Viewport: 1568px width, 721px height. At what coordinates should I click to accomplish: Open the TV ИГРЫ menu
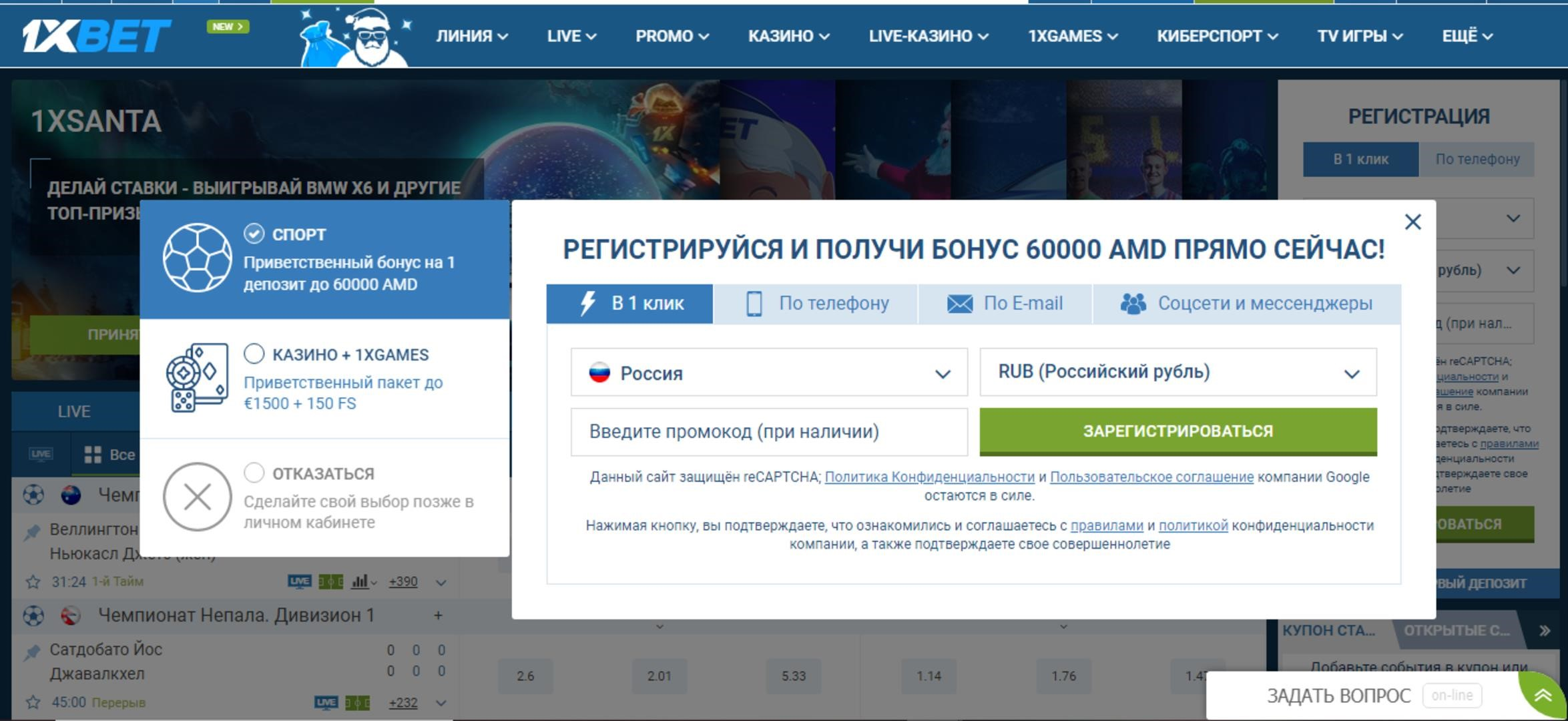pos(1360,36)
